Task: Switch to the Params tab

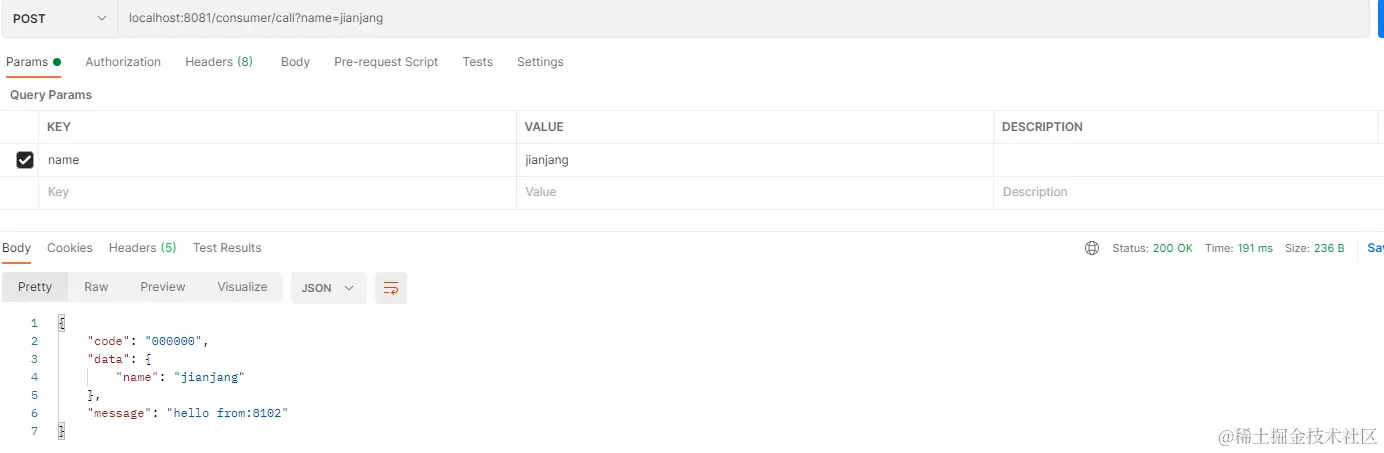Action: [33, 62]
